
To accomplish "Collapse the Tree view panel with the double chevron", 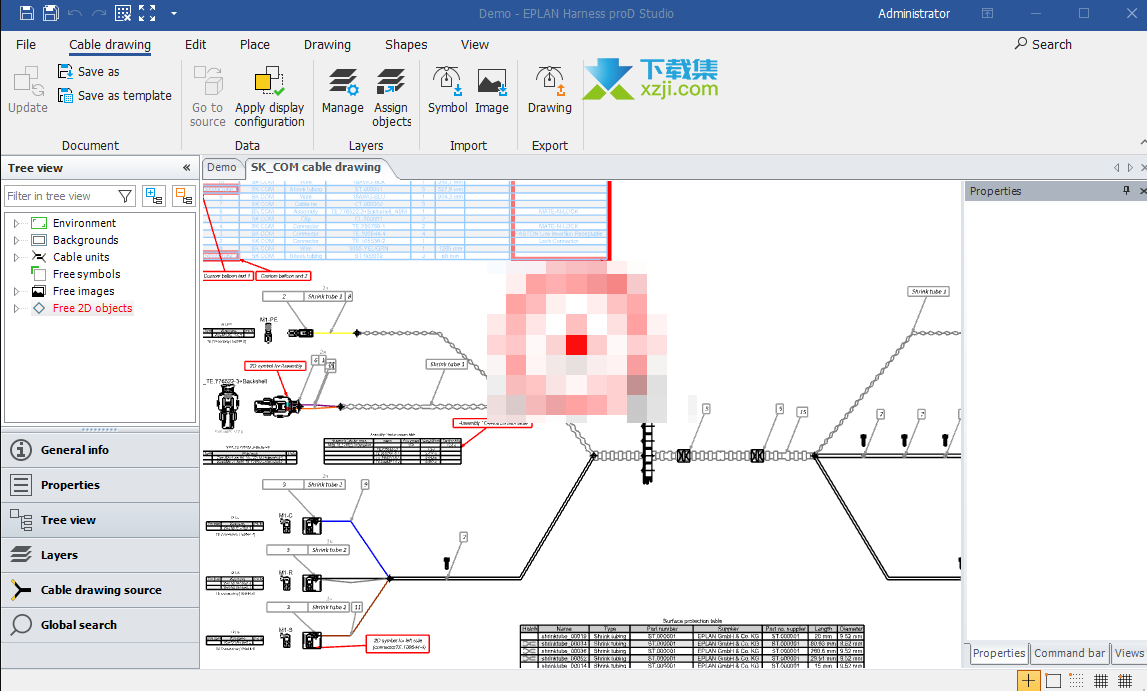I will [x=187, y=167].
